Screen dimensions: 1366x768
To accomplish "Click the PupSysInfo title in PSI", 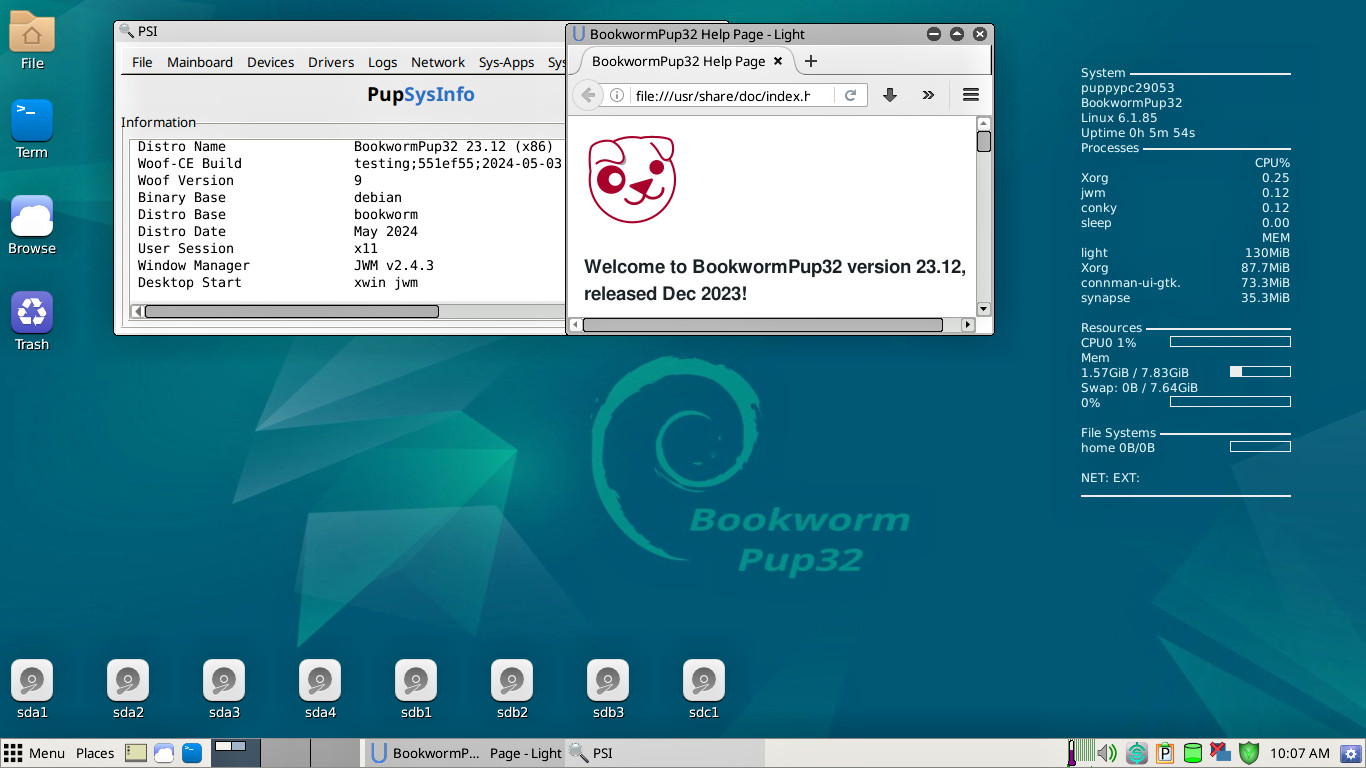I will coord(421,95).
